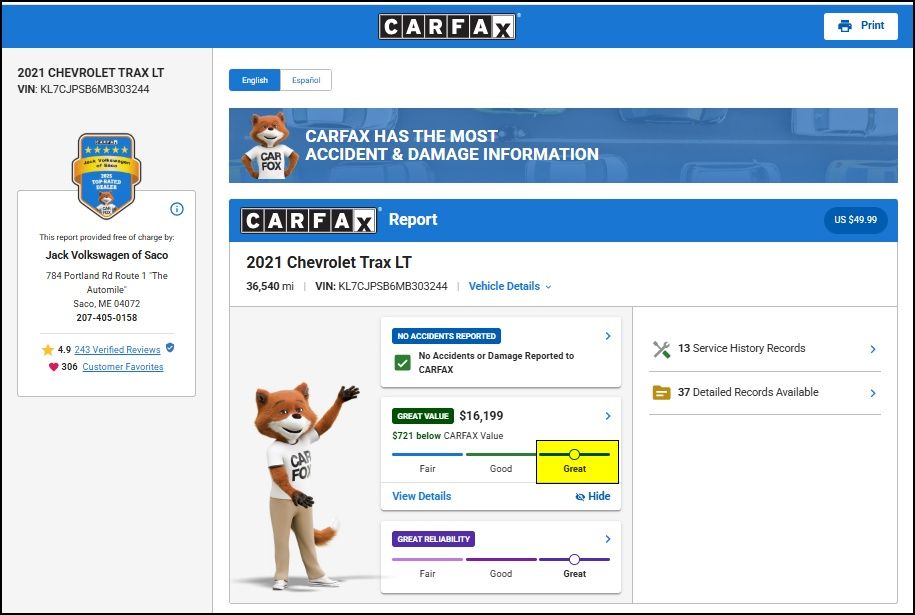The height and width of the screenshot is (615, 915).
Task: Click the CARFAX logo in top header
Action: pos(447,26)
